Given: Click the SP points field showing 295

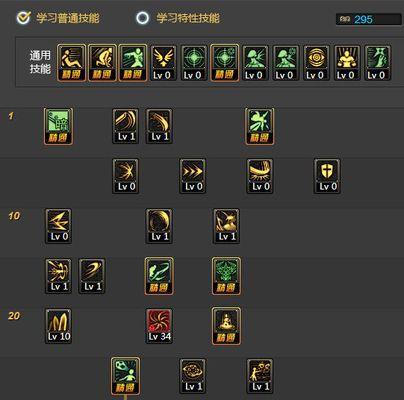Looking at the screenshot, I should pos(368,19).
